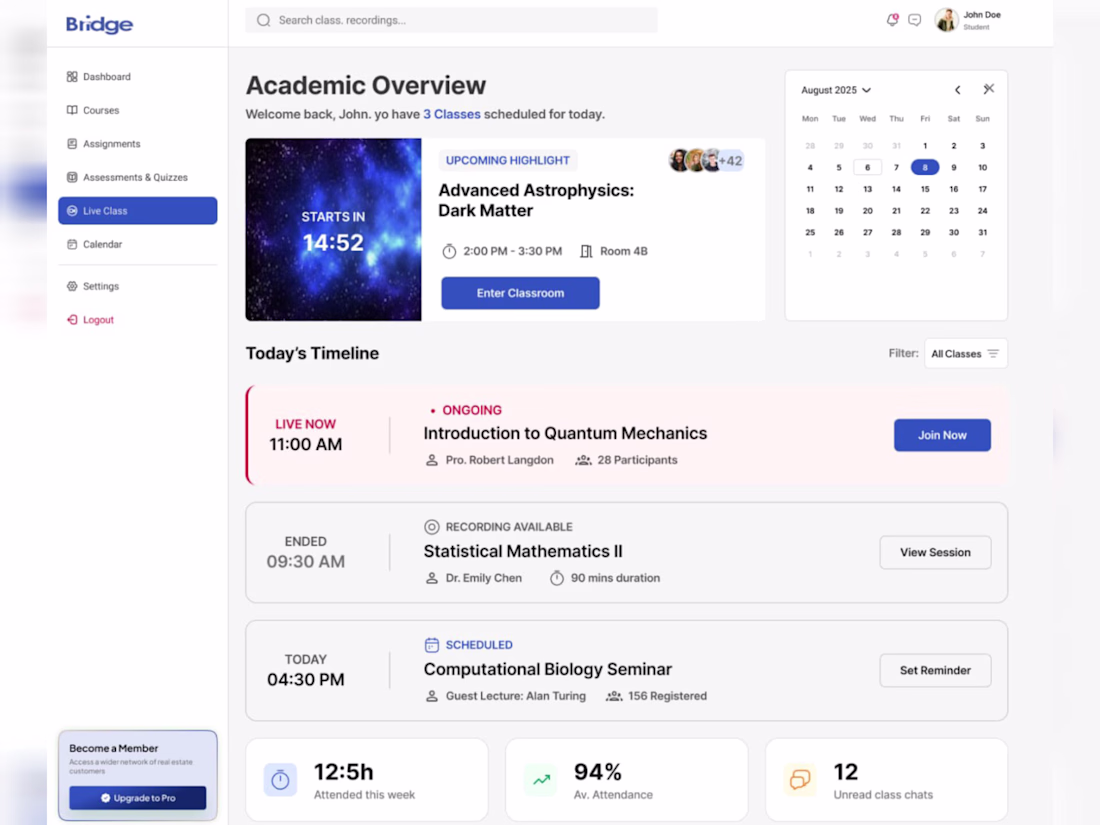Screen dimensions: 1100x825
Task: Click View Session for Statistical Mathematics II
Action: coord(935,553)
